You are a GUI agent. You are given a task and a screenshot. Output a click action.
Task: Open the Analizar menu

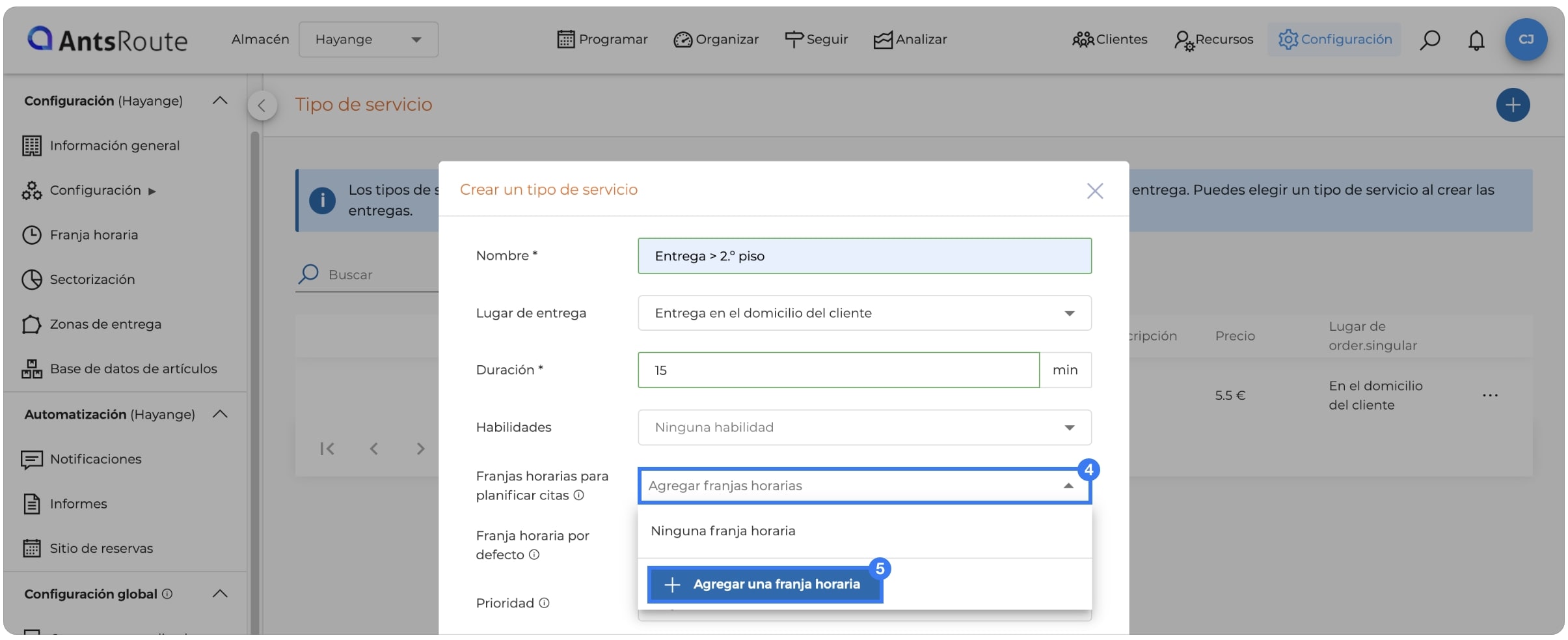click(910, 39)
